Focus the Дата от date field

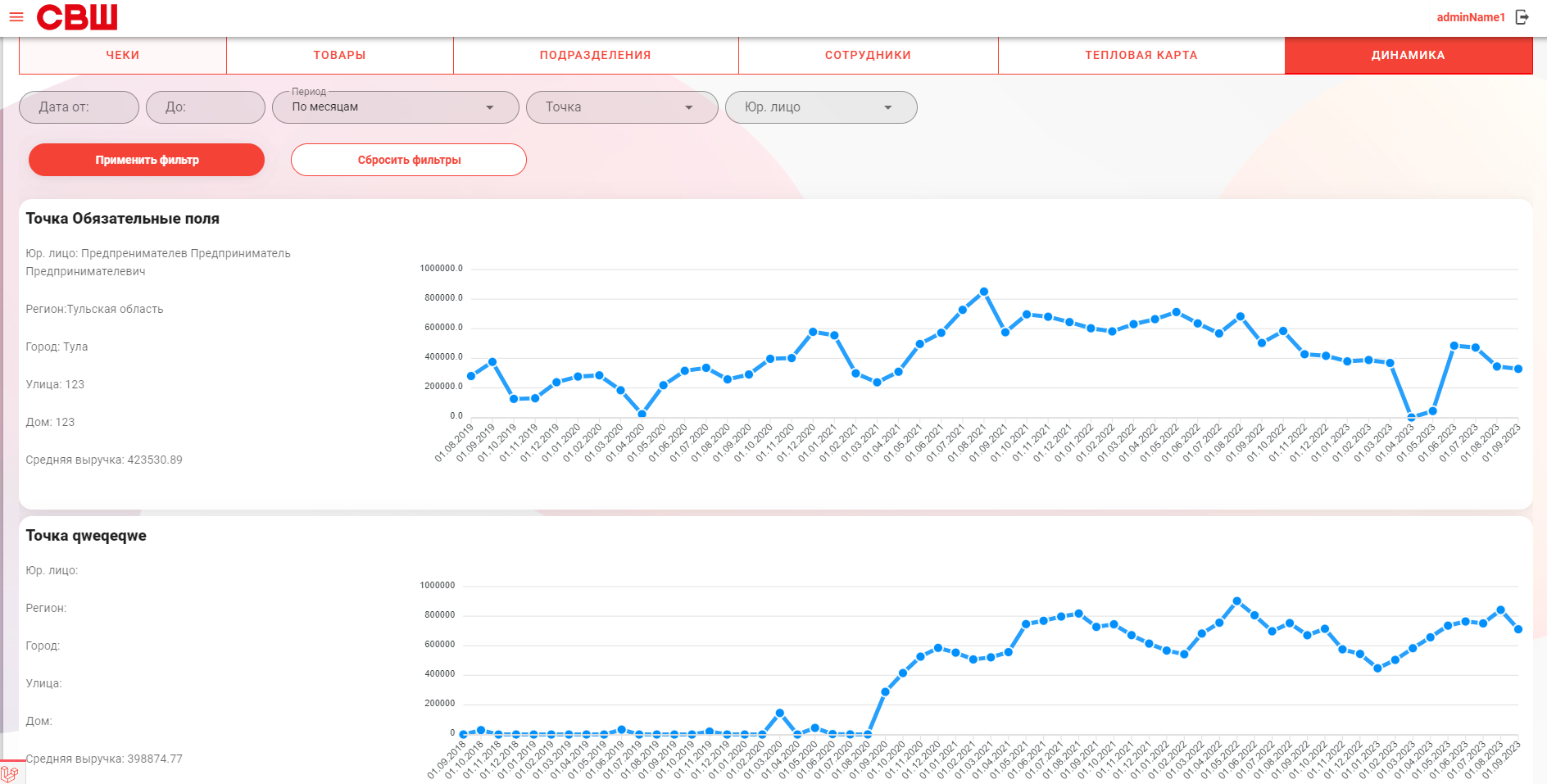[x=79, y=107]
